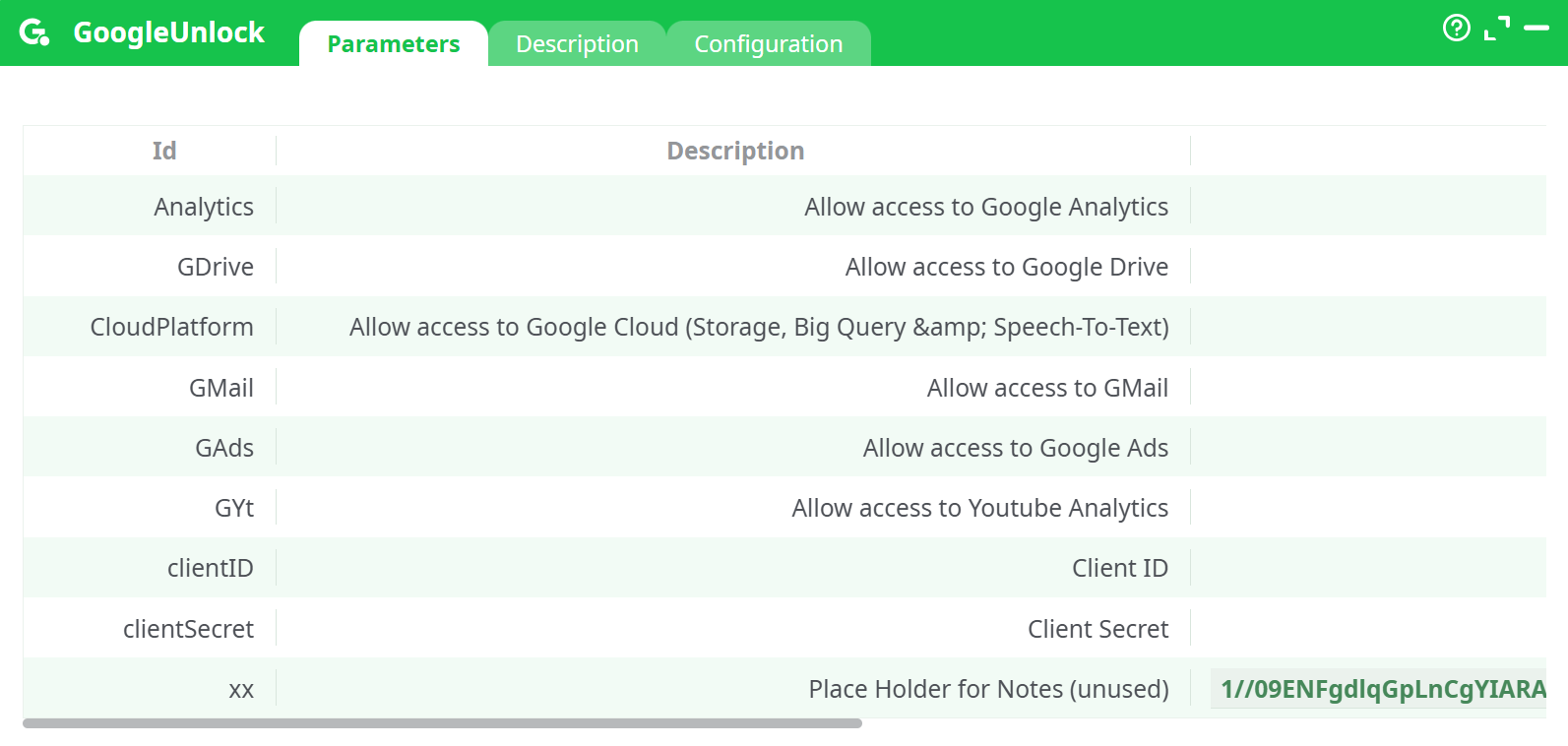The image size is (1568, 746).
Task: Open the help question mark icon
Action: coord(1456,28)
